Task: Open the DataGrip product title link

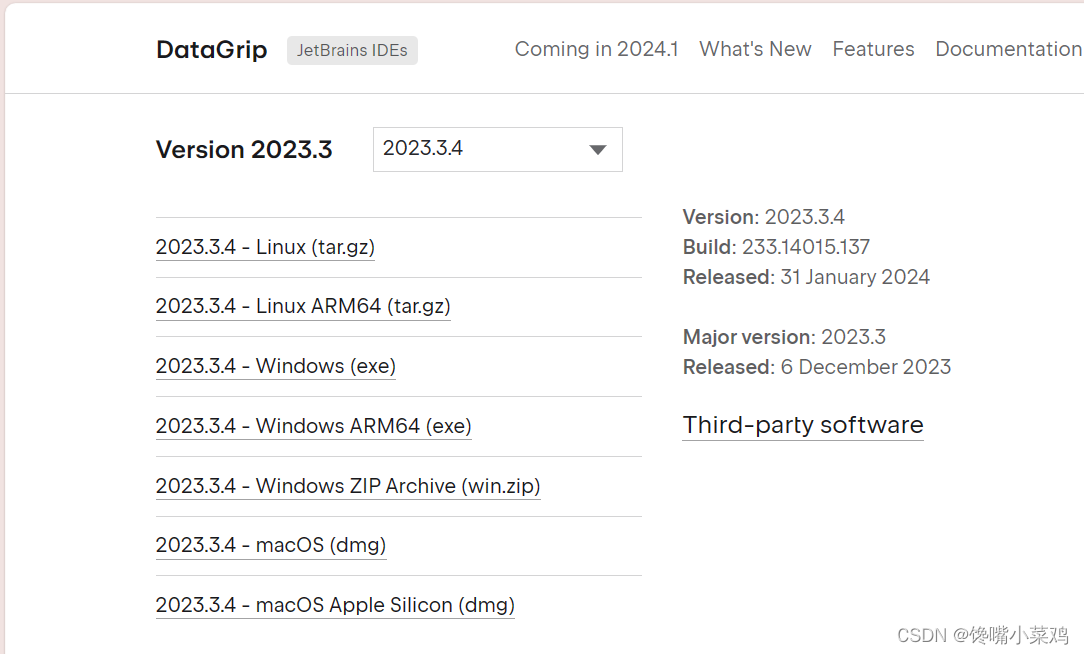Action: [x=212, y=50]
